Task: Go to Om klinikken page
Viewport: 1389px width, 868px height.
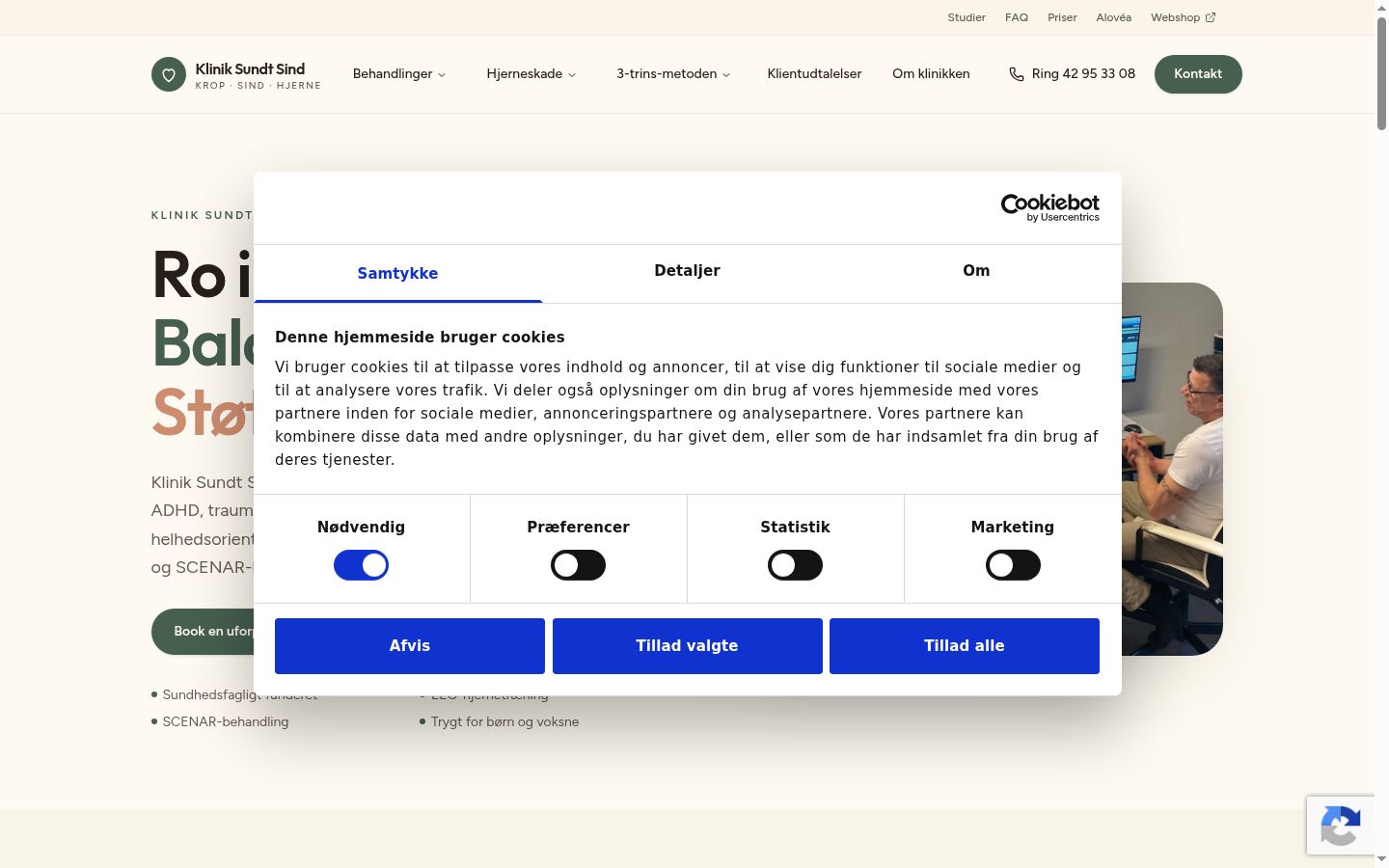Action: point(931,74)
